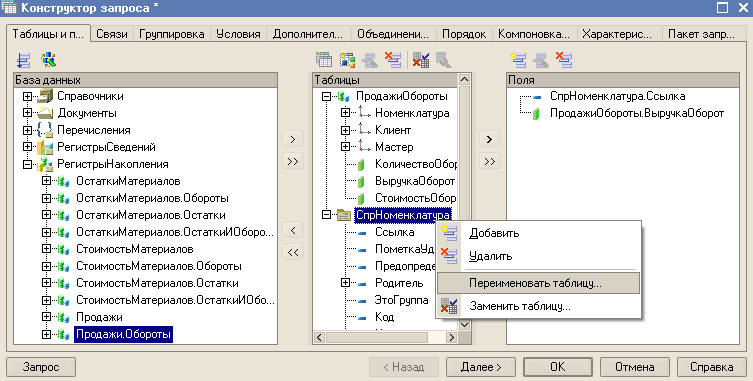Click the second colorful icon above База данных panel

click(48, 60)
